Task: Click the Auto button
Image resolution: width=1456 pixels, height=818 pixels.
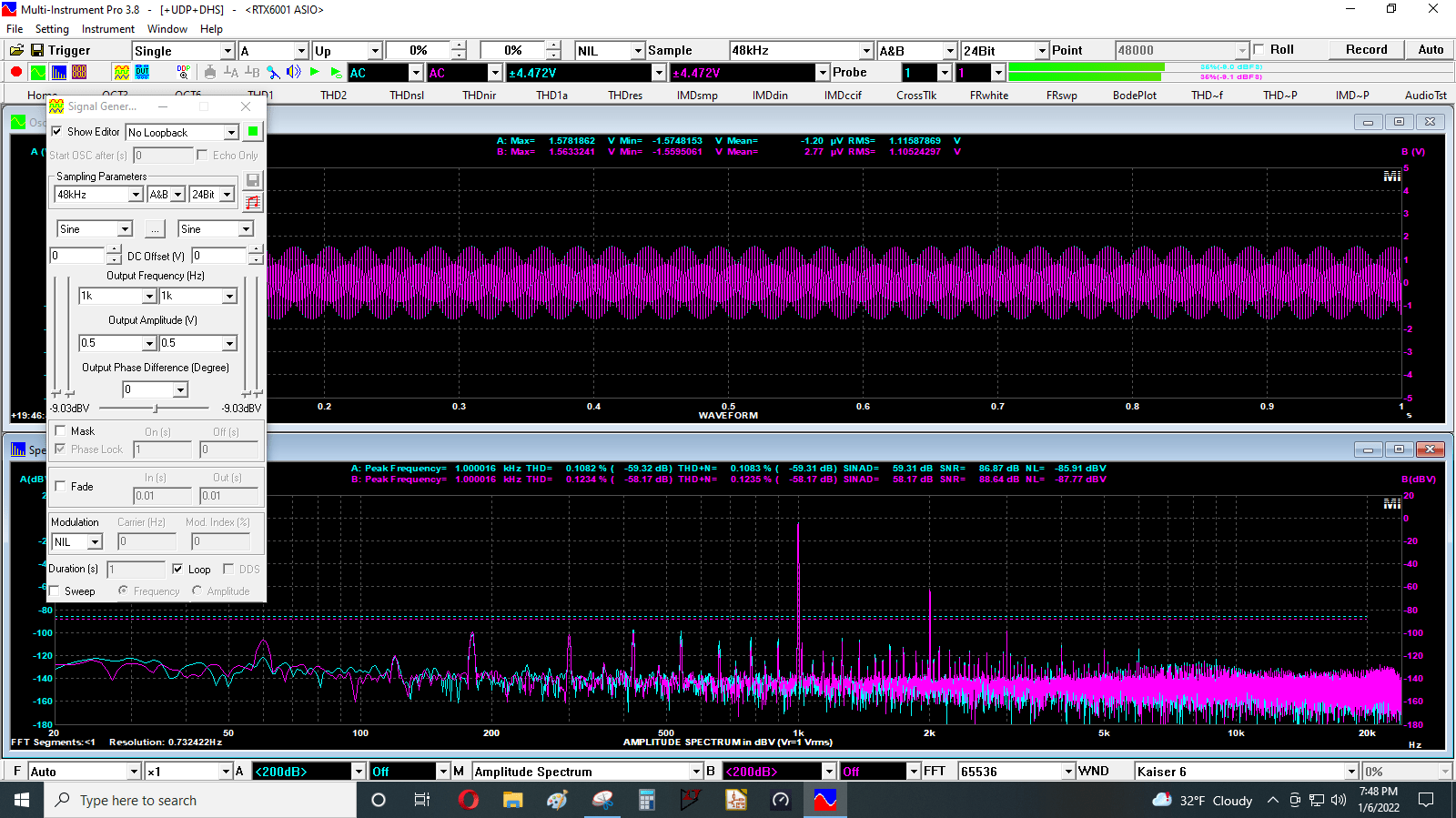Action: tap(1431, 50)
